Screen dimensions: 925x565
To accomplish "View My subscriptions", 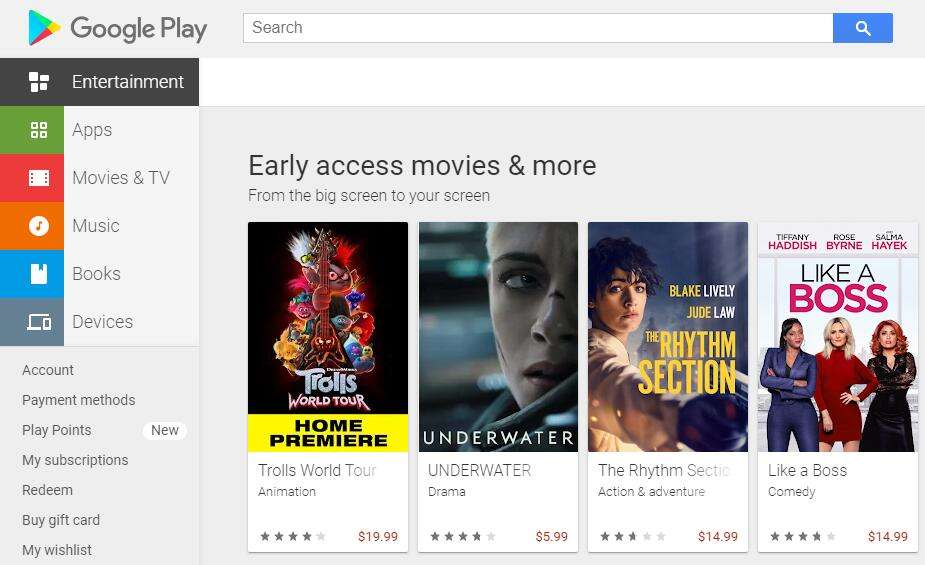I will tap(75, 460).
